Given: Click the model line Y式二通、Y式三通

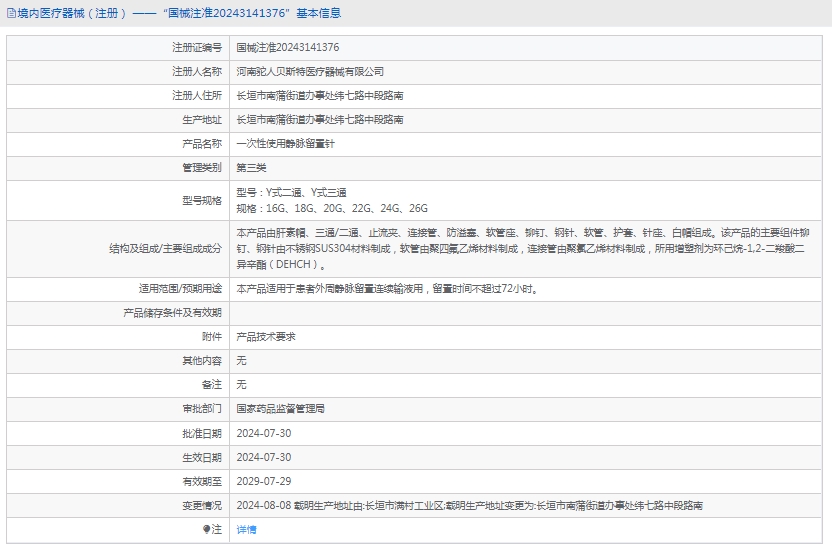Looking at the screenshot, I should [291, 192].
